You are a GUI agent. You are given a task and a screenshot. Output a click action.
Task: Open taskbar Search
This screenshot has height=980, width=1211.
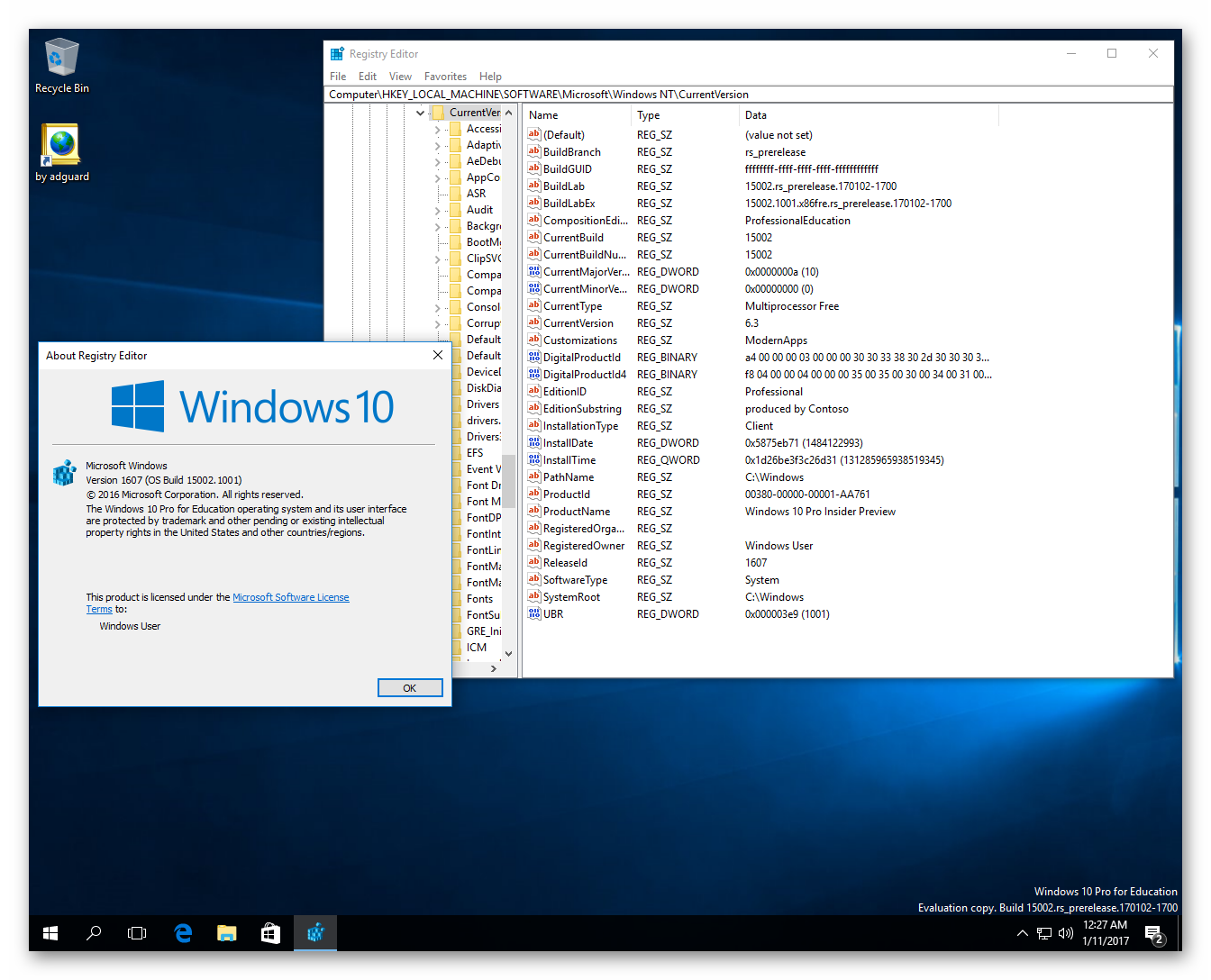(x=94, y=933)
